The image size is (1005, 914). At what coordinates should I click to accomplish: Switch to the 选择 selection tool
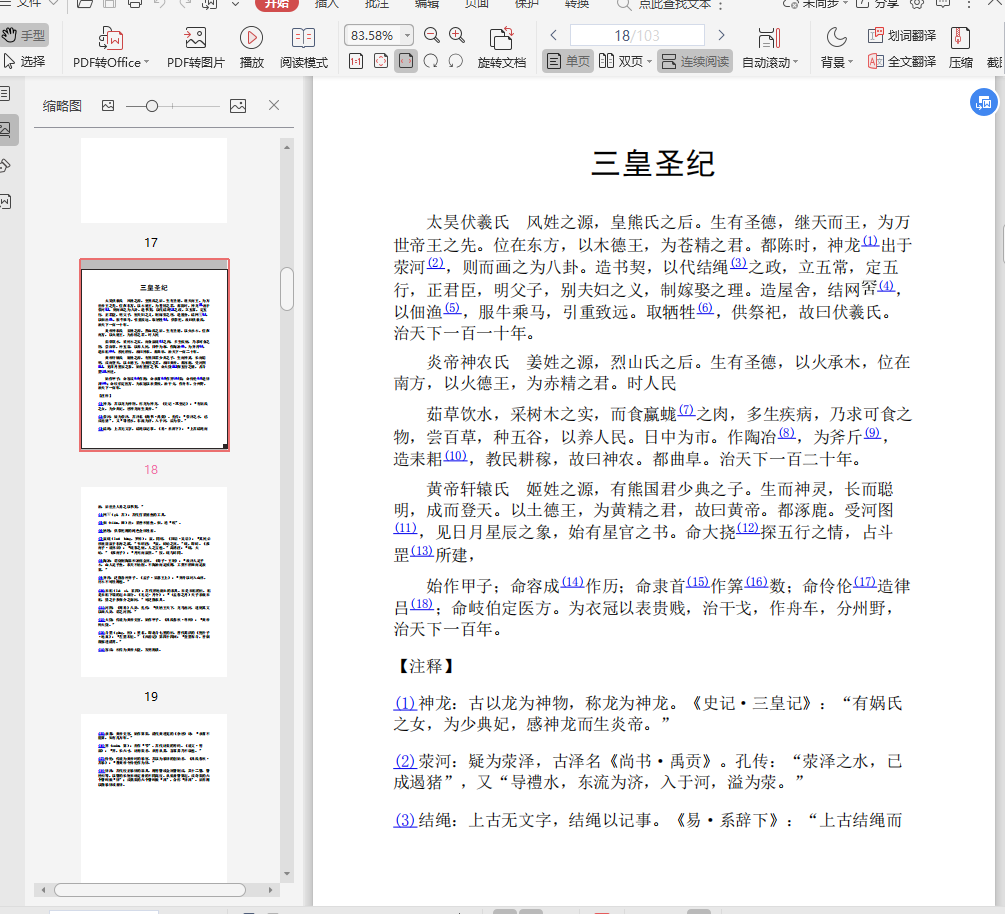23,61
